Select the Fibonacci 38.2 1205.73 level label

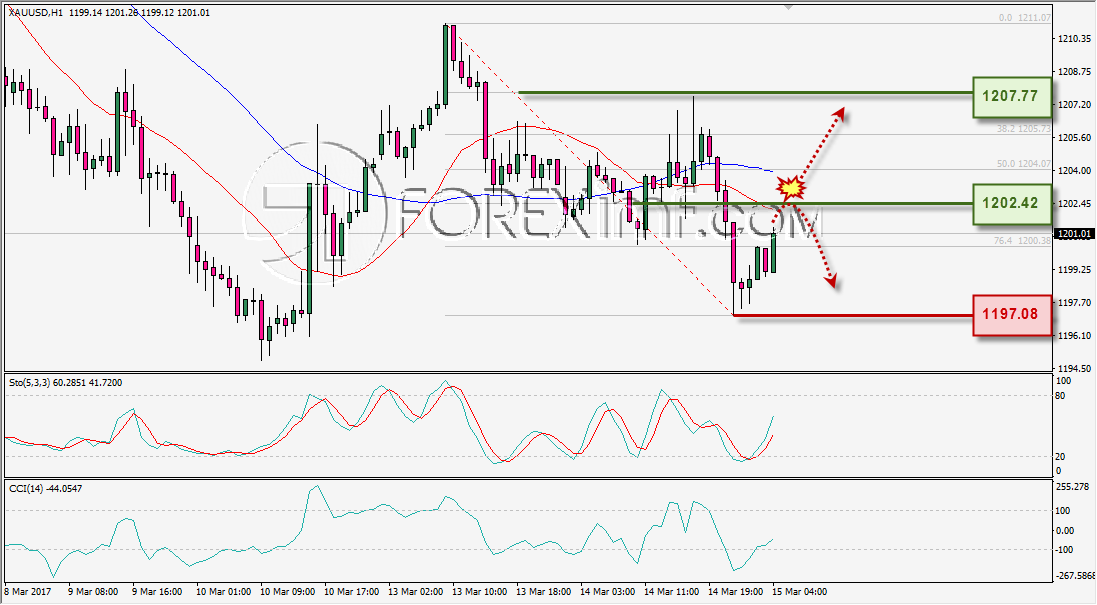(1024, 129)
